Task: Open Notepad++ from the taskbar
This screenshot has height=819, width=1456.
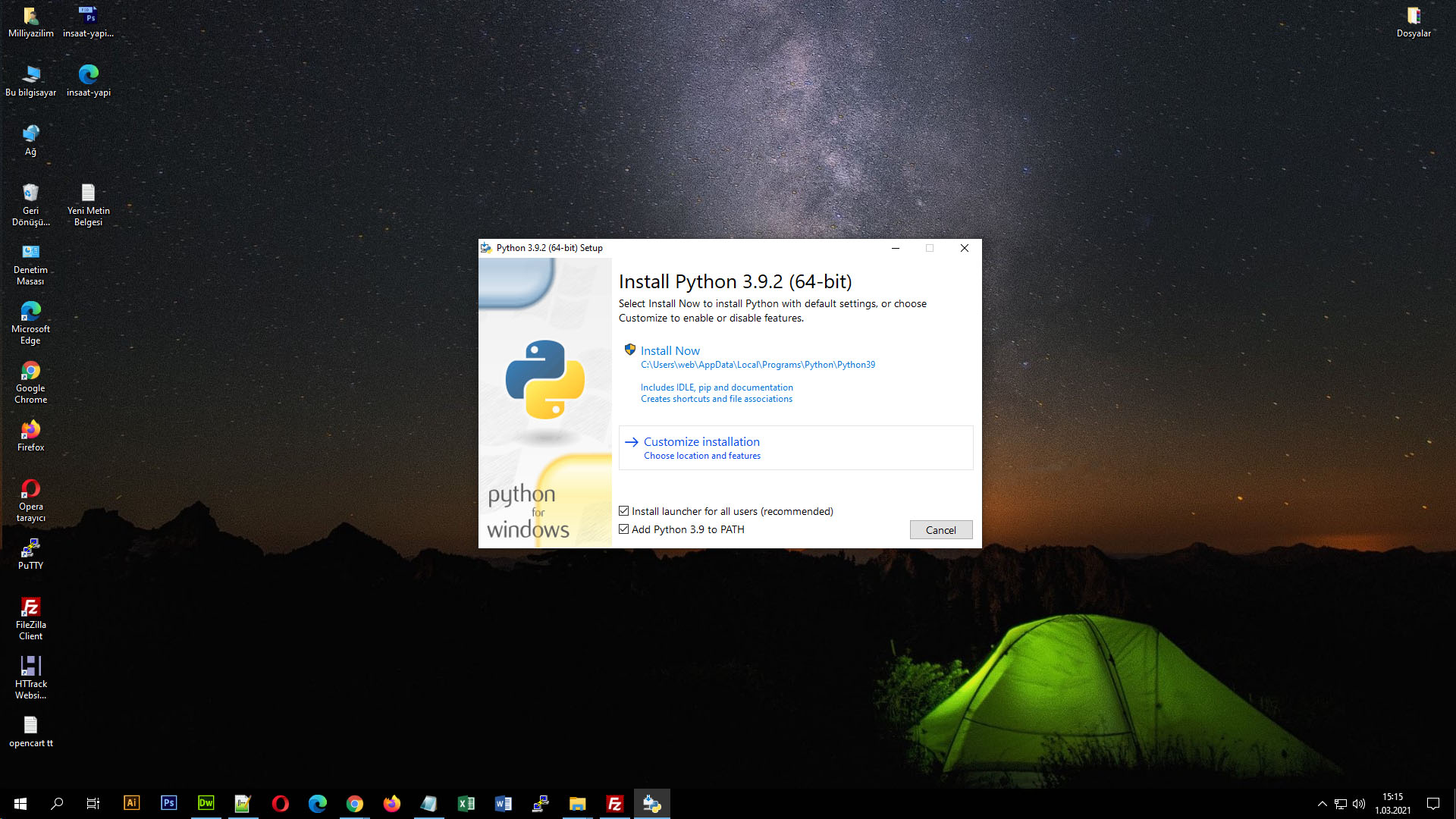Action: click(243, 803)
